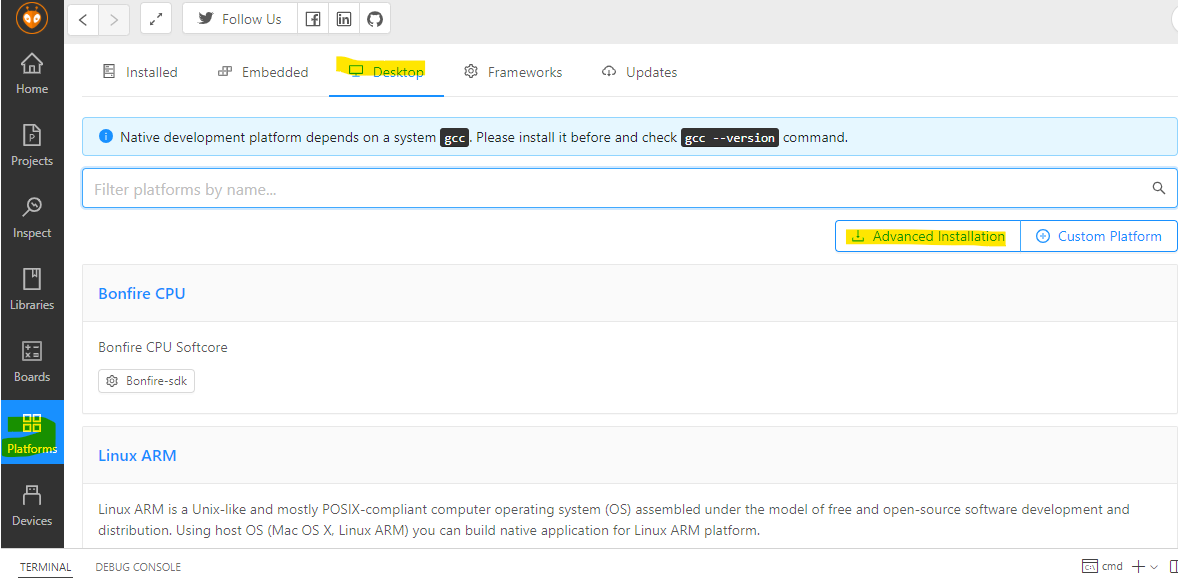Image resolution: width=1178 pixels, height=583 pixels.
Task: Open the Projects sidebar item
Action: [x=32, y=146]
